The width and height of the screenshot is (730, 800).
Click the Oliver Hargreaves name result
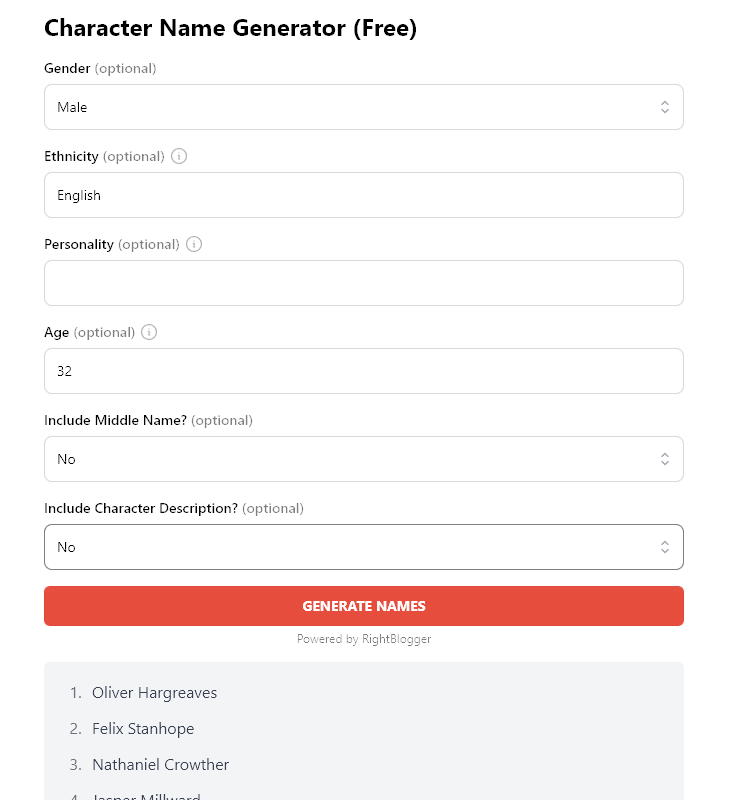tap(154, 693)
